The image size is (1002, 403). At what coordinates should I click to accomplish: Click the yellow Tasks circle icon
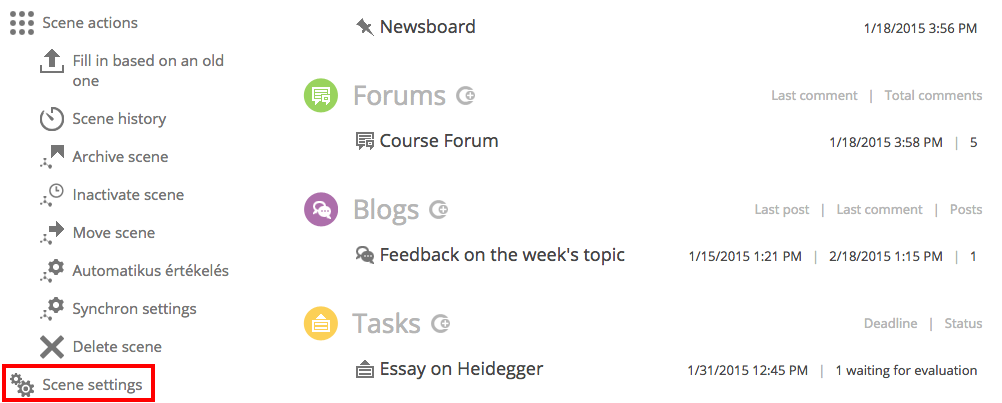[x=320, y=324]
